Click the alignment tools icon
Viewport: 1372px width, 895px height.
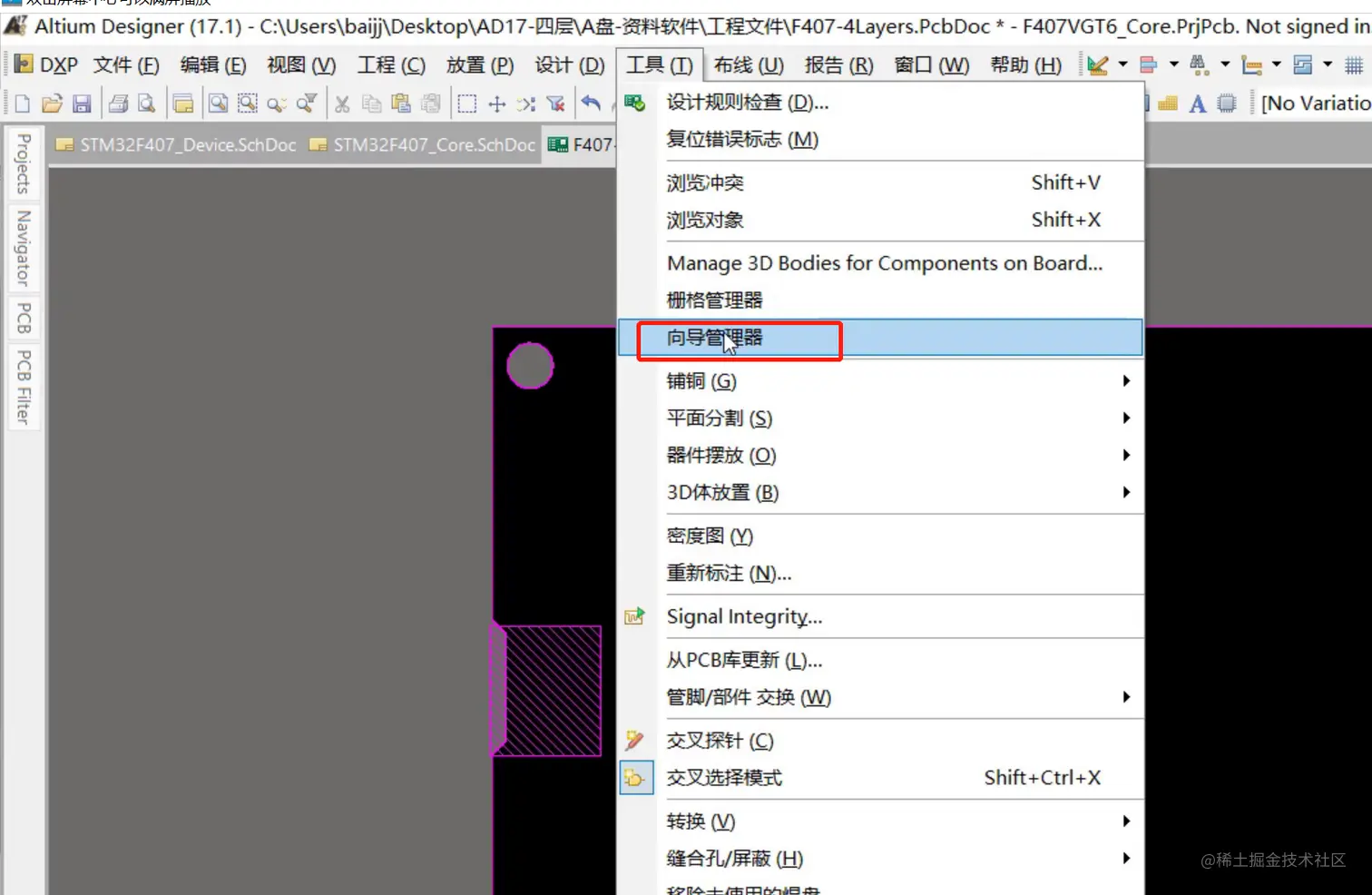click(x=1148, y=65)
